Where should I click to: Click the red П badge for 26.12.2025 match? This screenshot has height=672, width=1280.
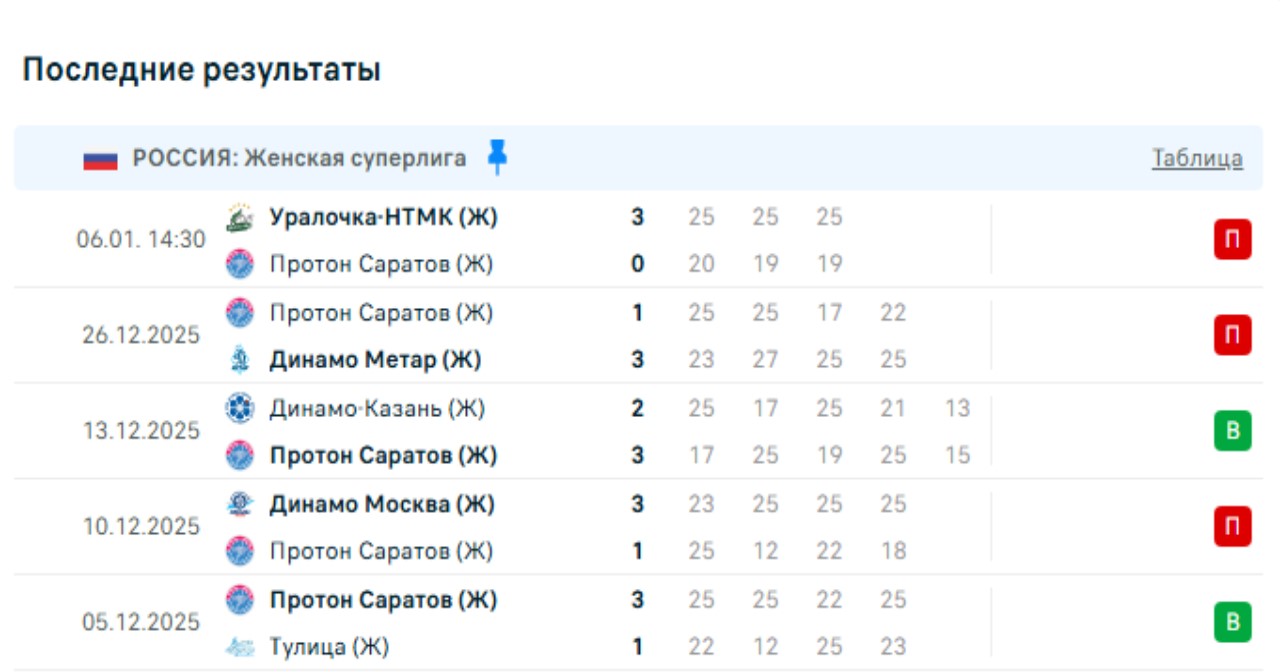click(1232, 335)
